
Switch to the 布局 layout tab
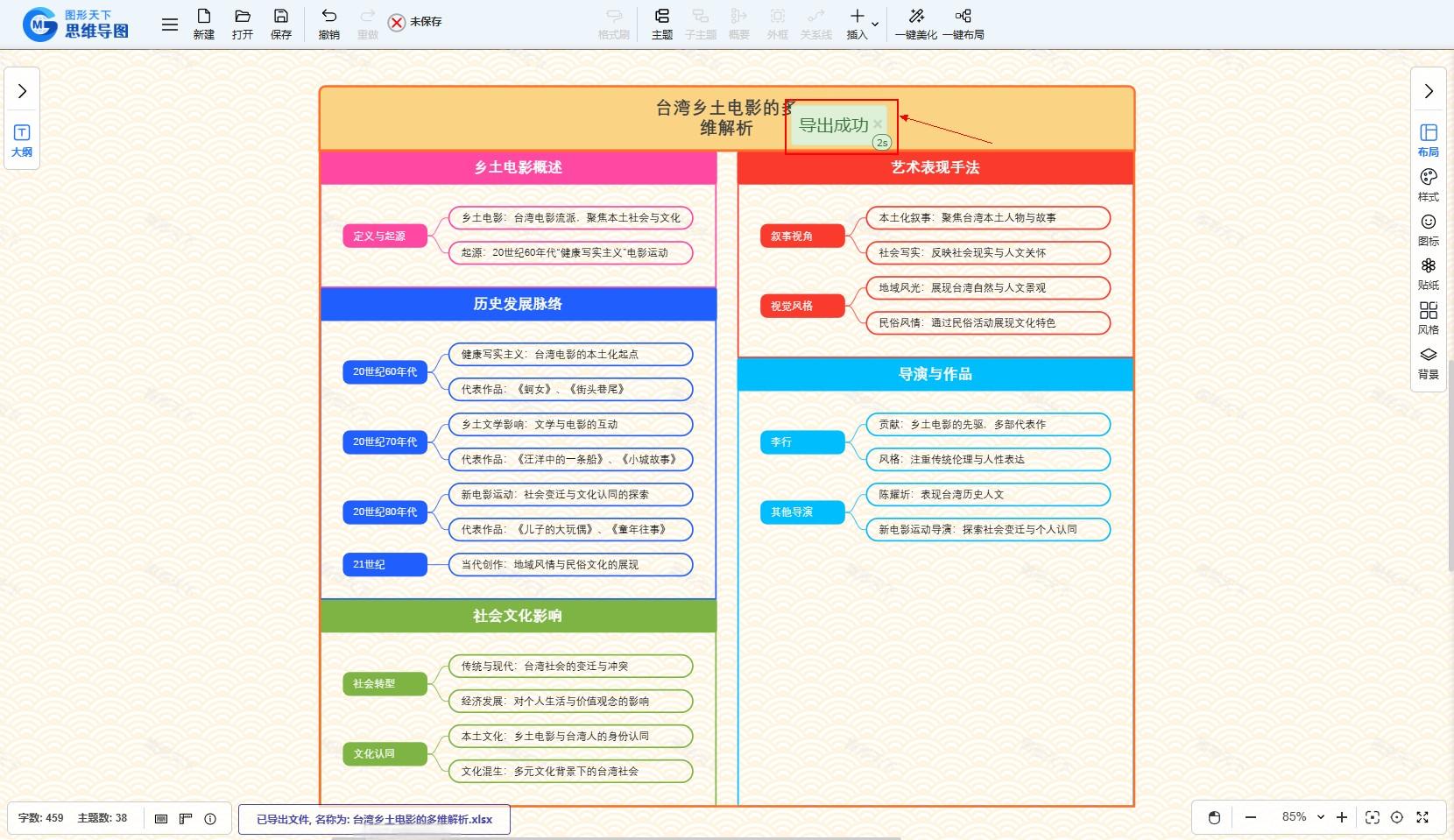(x=1428, y=139)
